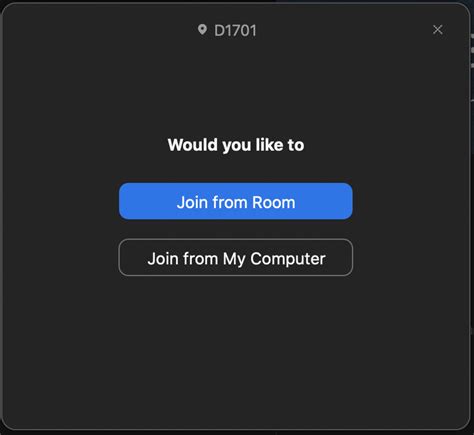Select the room location indicator D1701
The width and height of the screenshot is (474, 435).
click(x=235, y=31)
